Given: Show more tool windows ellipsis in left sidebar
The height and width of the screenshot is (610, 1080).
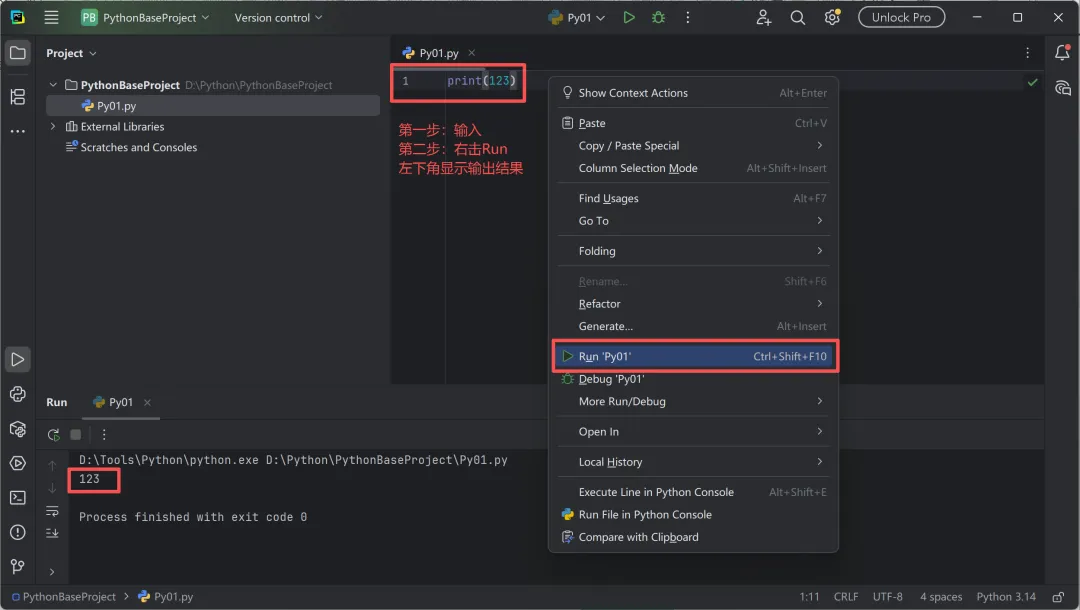Looking at the screenshot, I should pos(18,131).
